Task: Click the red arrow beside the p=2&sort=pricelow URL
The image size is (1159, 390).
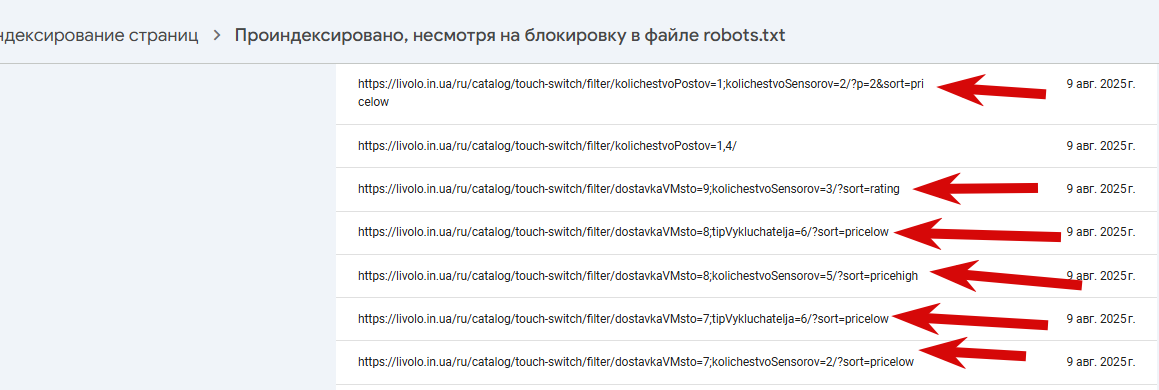Action: click(991, 90)
